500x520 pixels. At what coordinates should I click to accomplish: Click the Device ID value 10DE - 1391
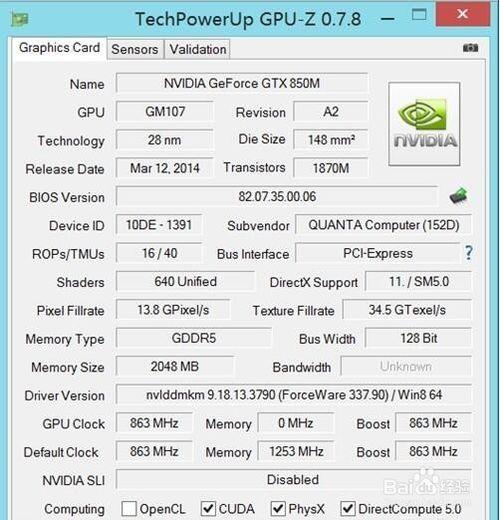[x=159, y=225]
